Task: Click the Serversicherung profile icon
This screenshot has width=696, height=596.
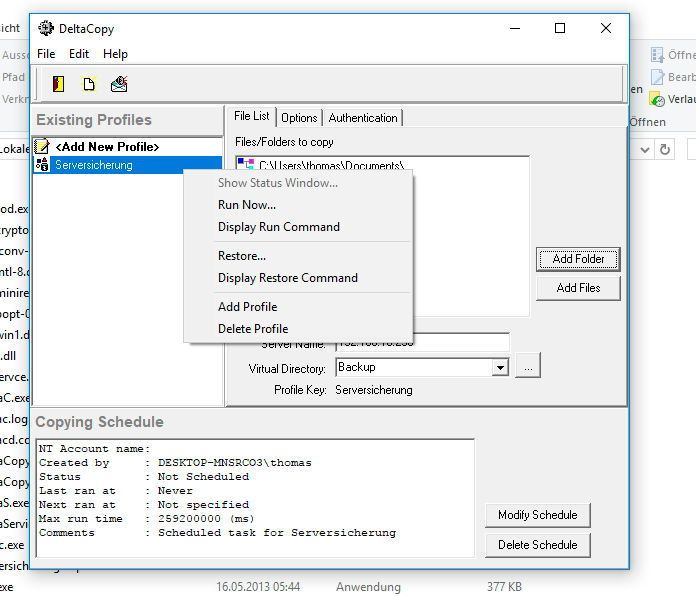Action: [x=42, y=165]
